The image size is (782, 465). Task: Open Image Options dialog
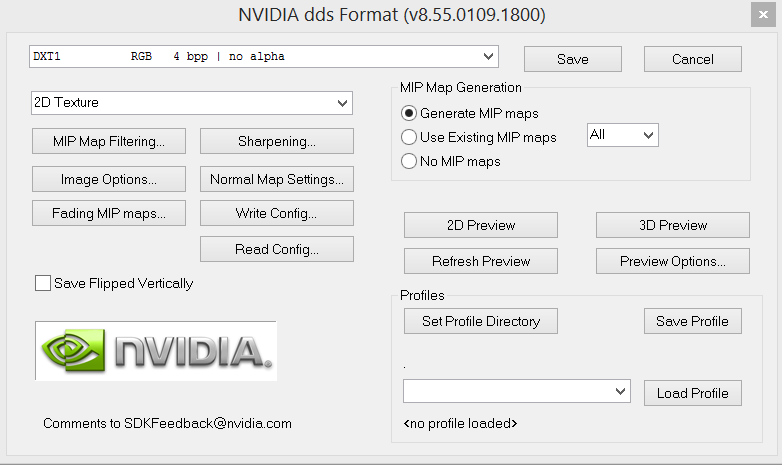(x=109, y=179)
